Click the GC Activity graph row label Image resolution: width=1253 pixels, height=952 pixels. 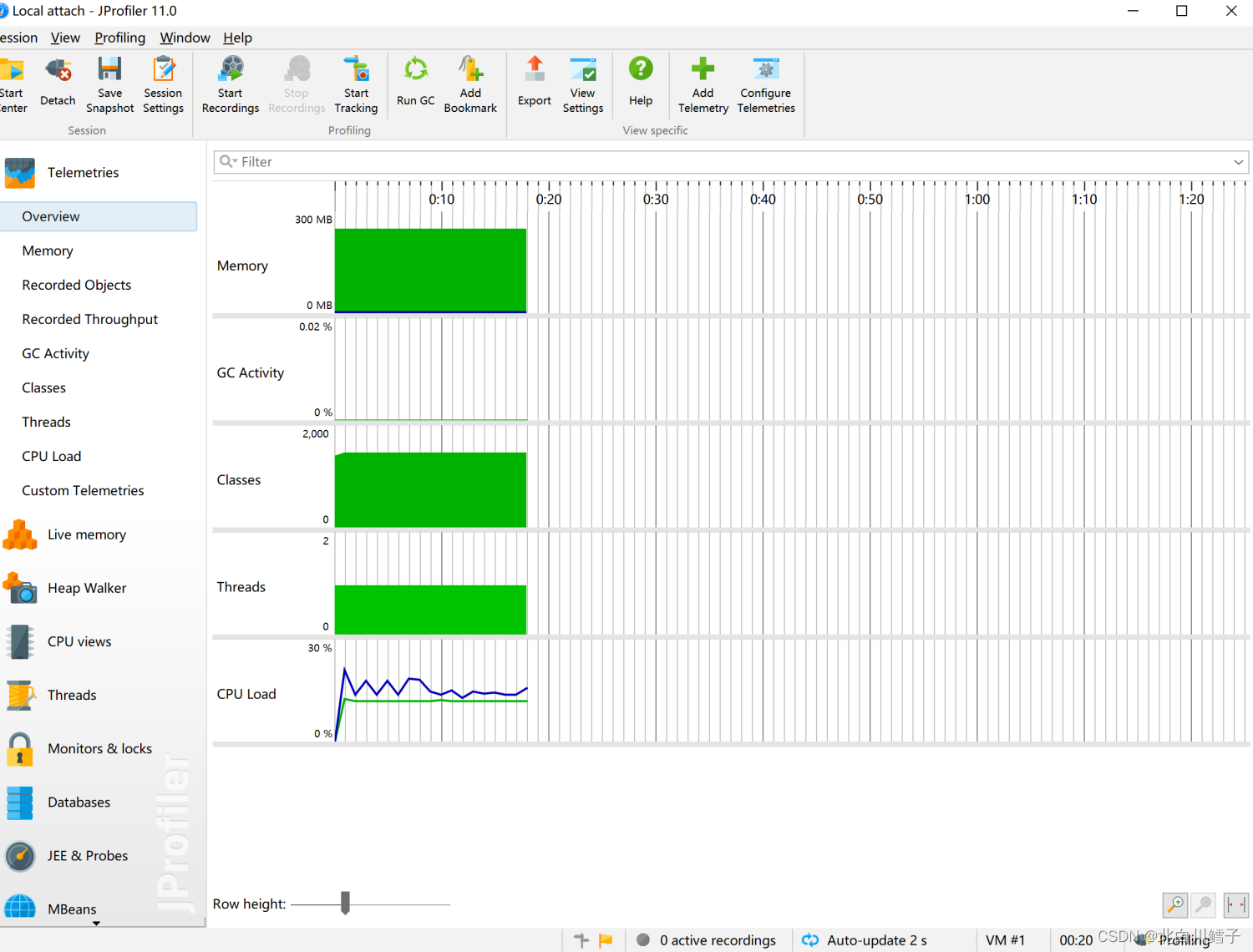[251, 372]
